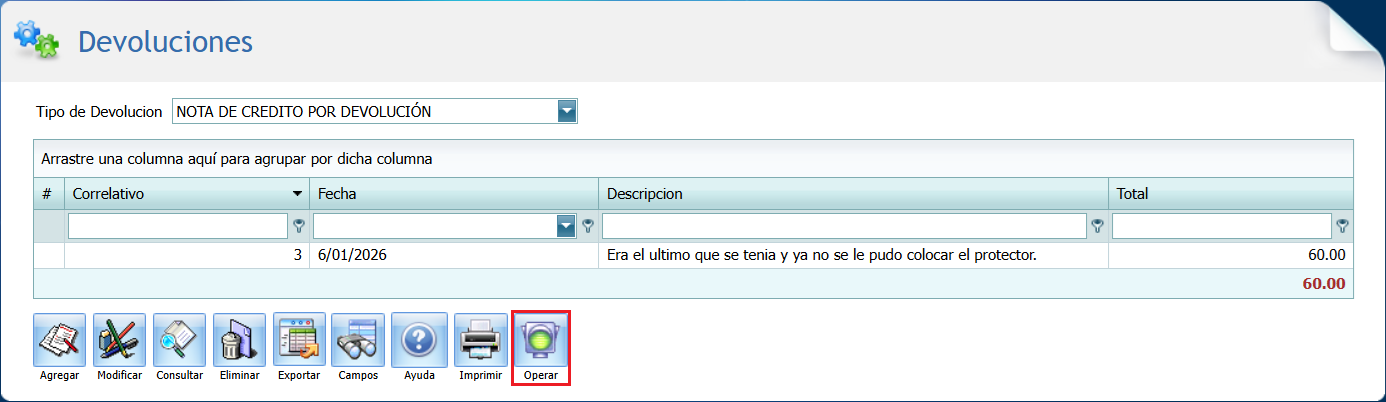The height and width of the screenshot is (402, 1386).
Task: Focus the Total filter input
Action: click(1222, 226)
